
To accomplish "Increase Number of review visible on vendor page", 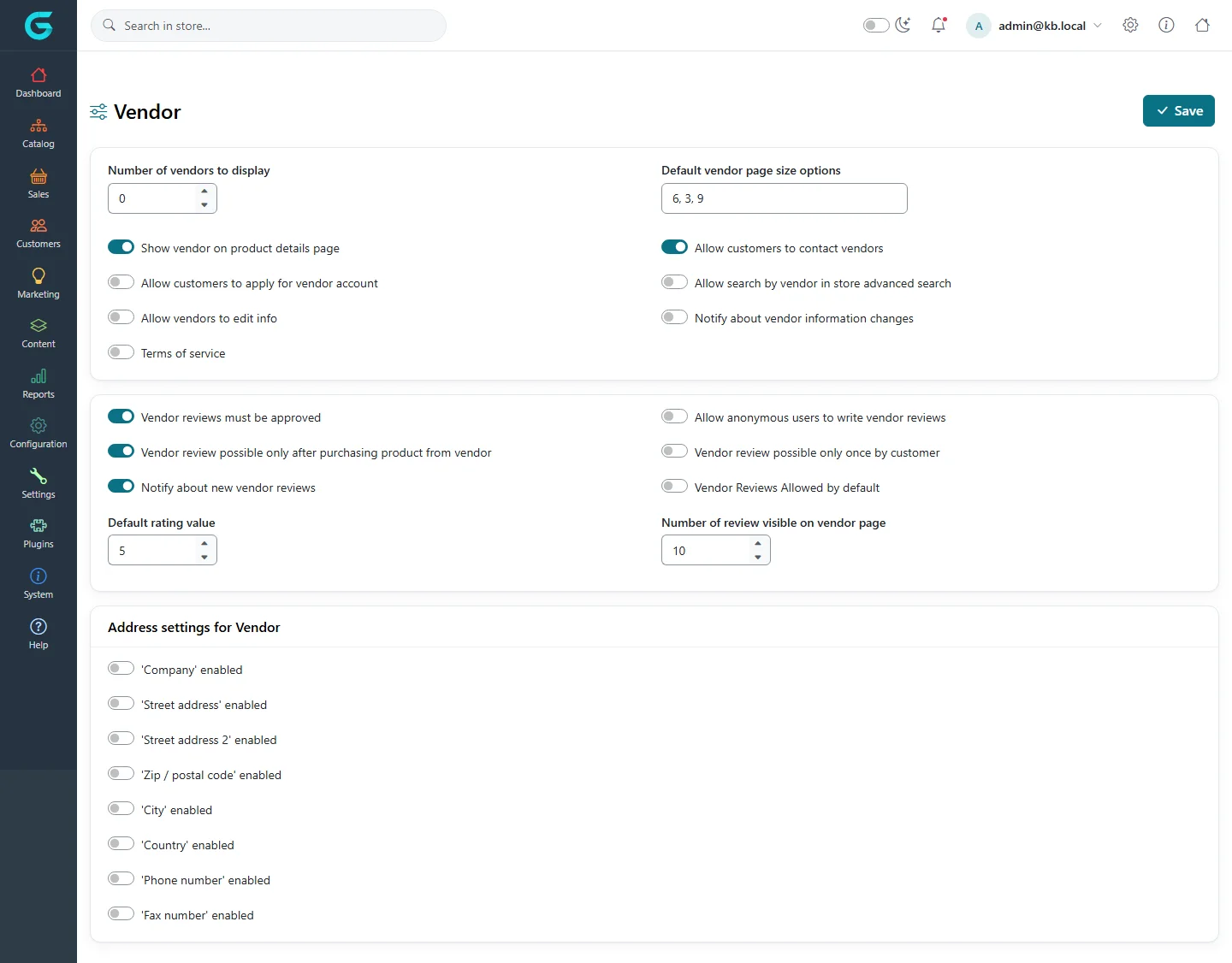I will tap(758, 544).
